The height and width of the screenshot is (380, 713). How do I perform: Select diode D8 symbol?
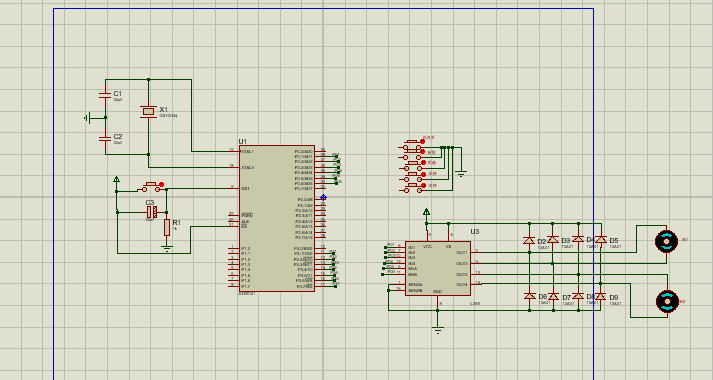point(578,296)
